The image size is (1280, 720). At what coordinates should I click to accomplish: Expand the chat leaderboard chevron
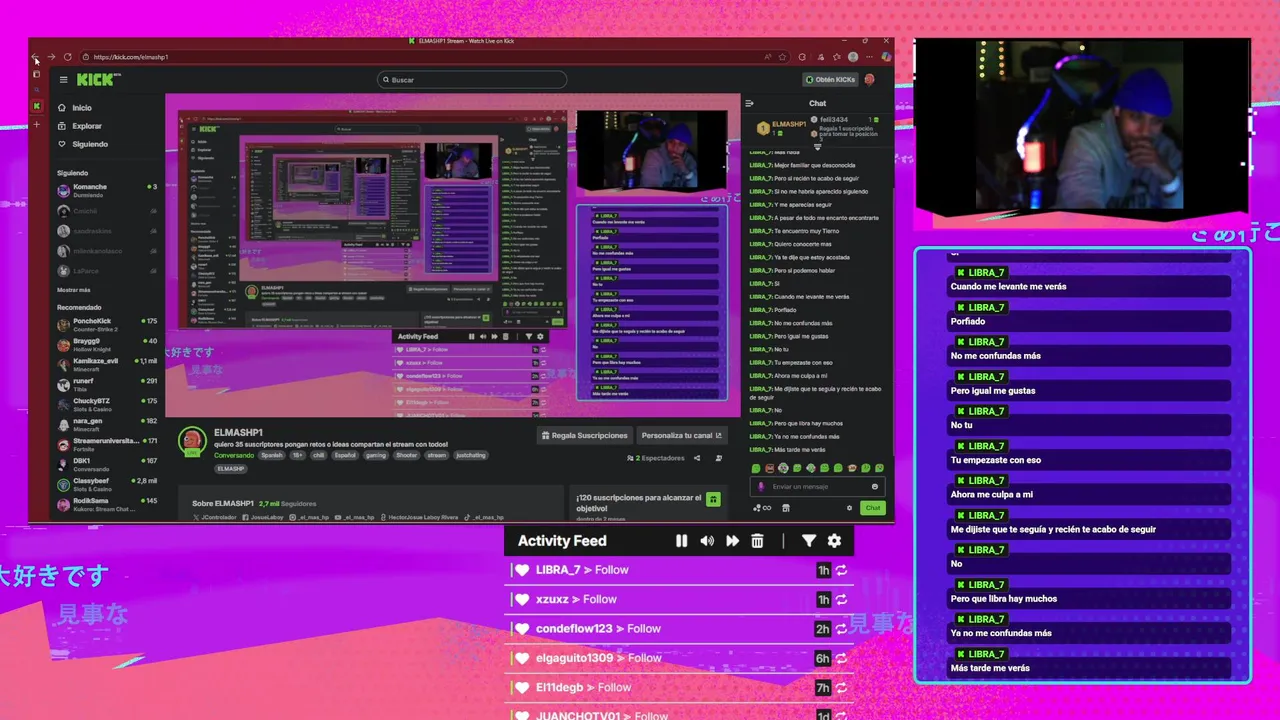[817, 146]
